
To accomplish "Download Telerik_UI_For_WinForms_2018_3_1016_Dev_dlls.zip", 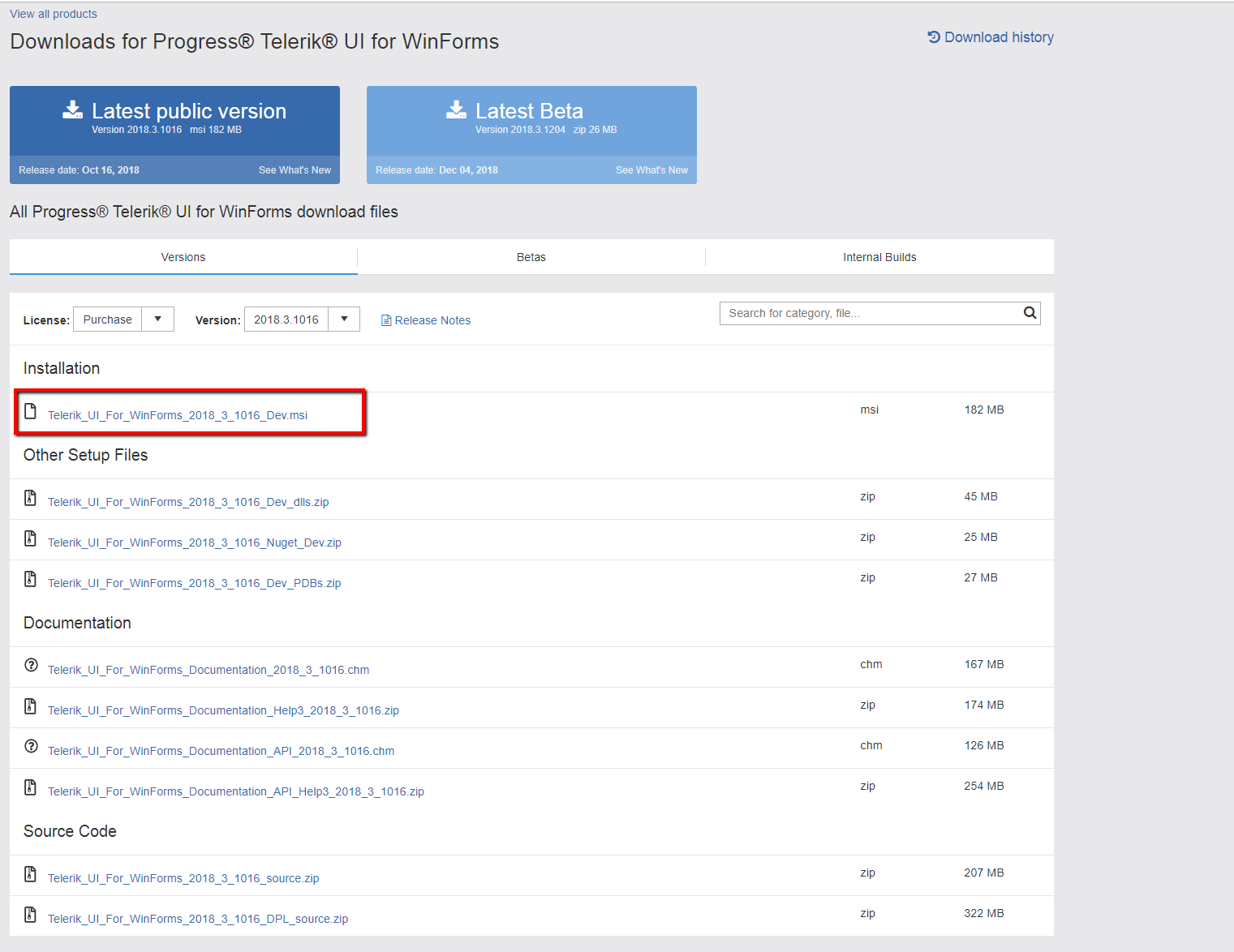I will coord(188,502).
